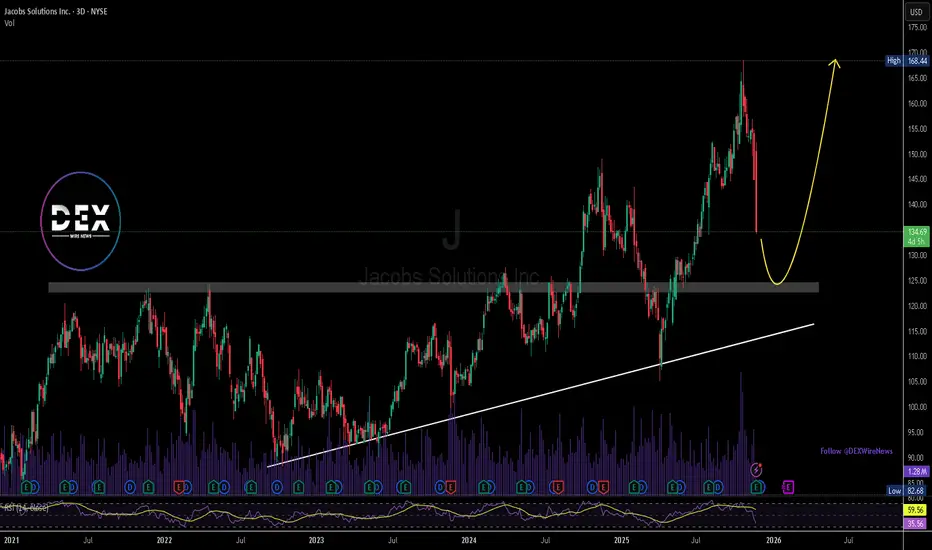Open lone green earnings marker before 2023
This screenshot has width=932, height=550.
coord(298,488)
